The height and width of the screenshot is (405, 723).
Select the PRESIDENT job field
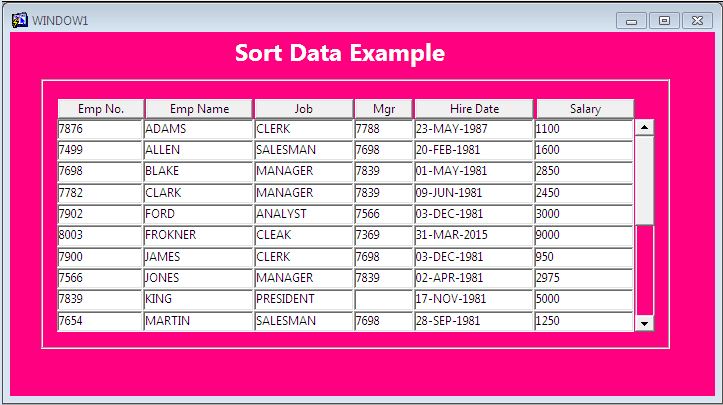303,299
